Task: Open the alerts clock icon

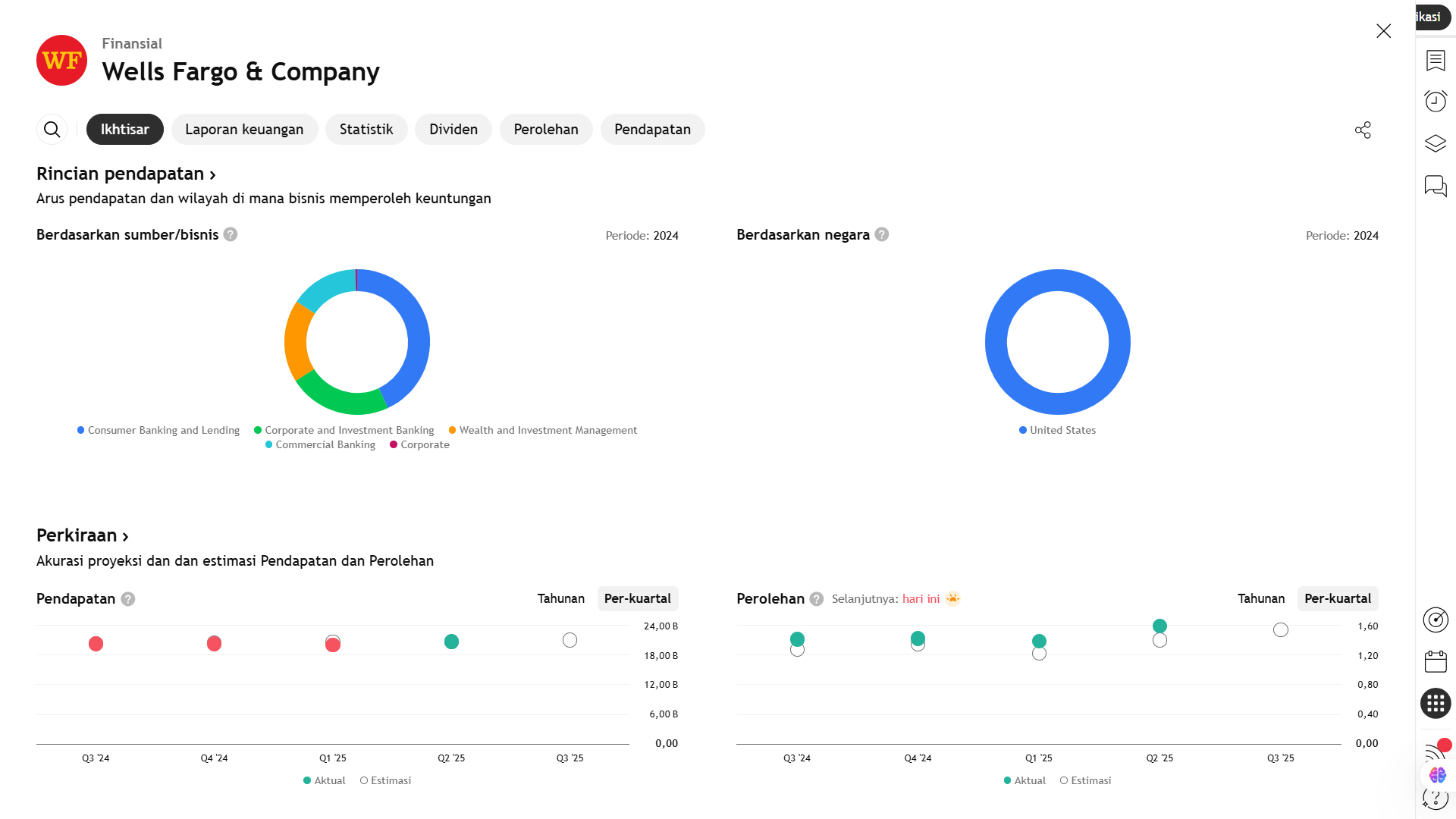Action: point(1435,101)
